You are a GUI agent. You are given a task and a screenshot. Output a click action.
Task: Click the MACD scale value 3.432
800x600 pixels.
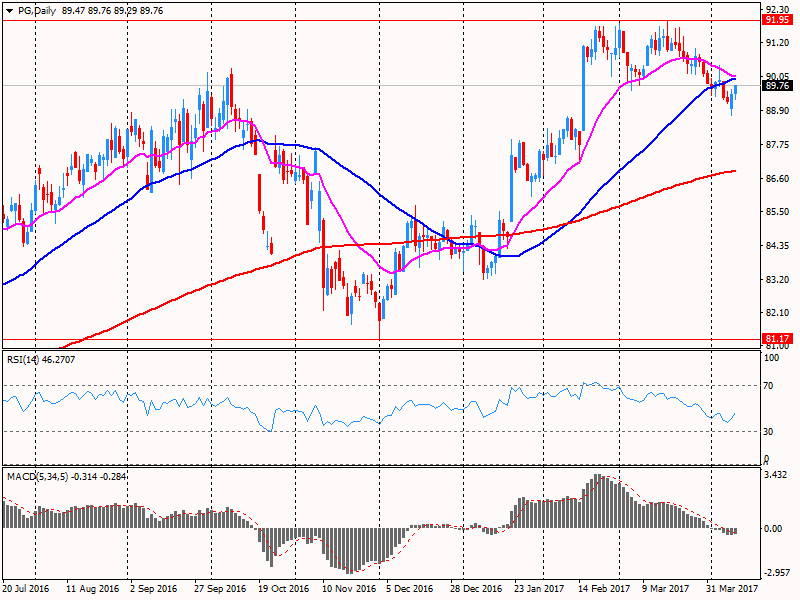pyautogui.click(x=775, y=475)
